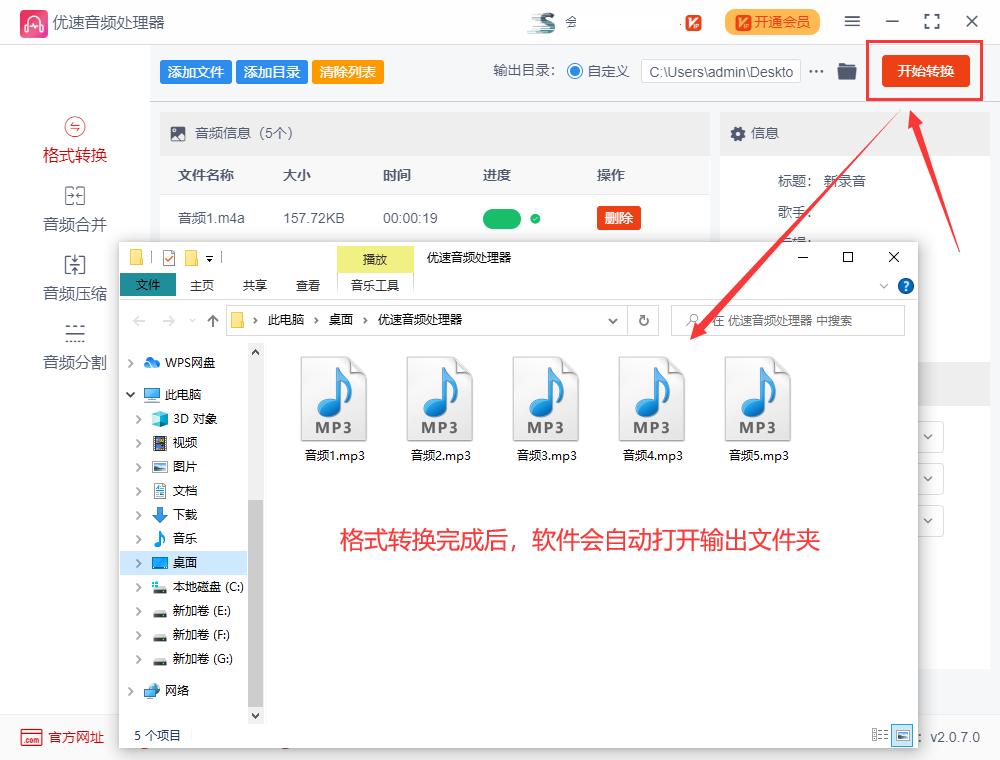Expand the 3D 对象 tree node
The image size is (1000, 760).
point(138,420)
